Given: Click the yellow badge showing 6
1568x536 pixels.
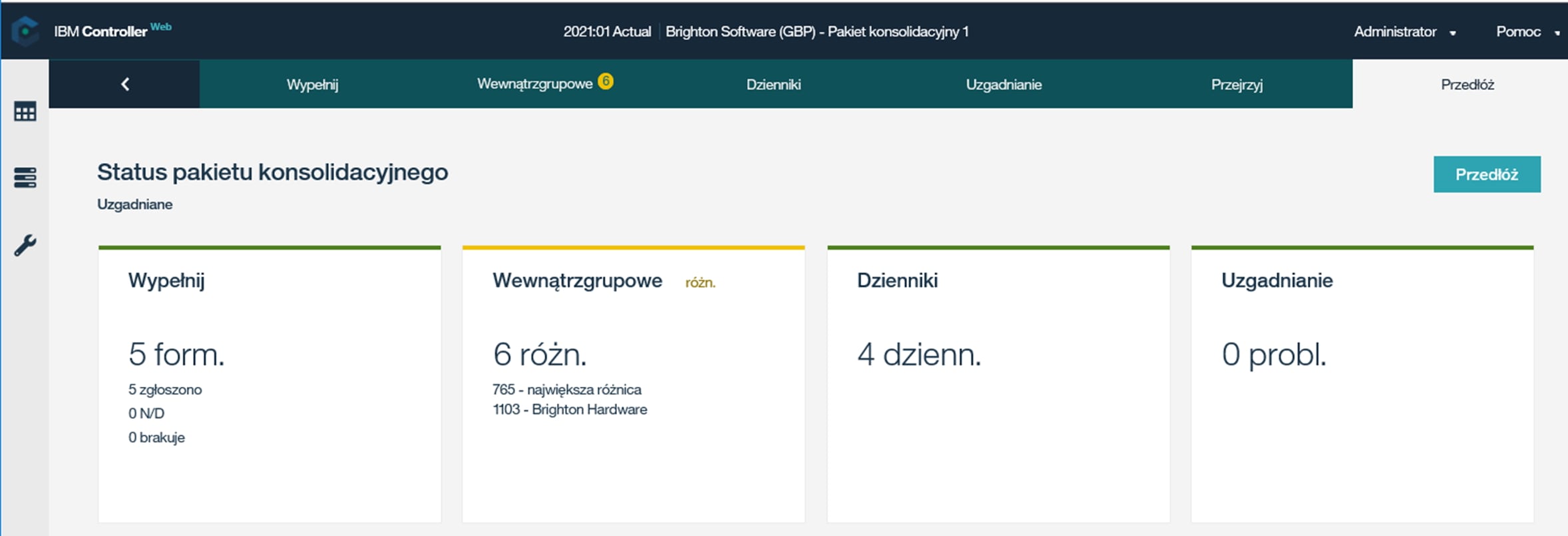Looking at the screenshot, I should point(605,81).
